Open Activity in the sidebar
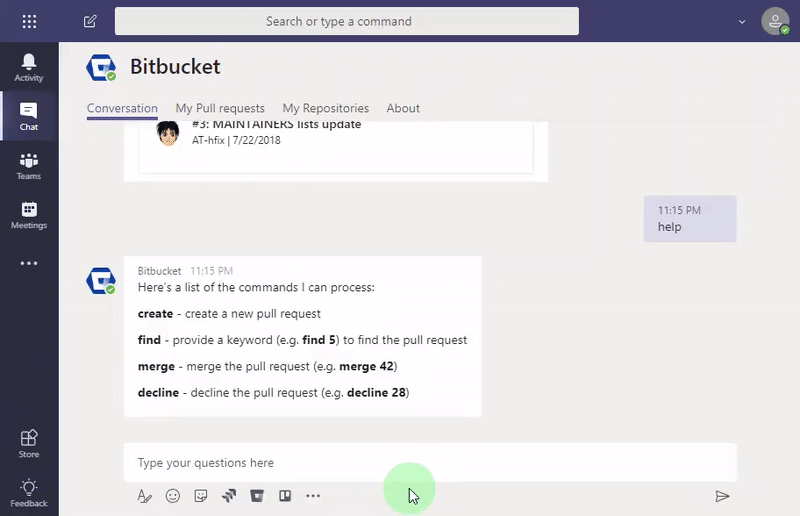800x516 pixels. 29,68
